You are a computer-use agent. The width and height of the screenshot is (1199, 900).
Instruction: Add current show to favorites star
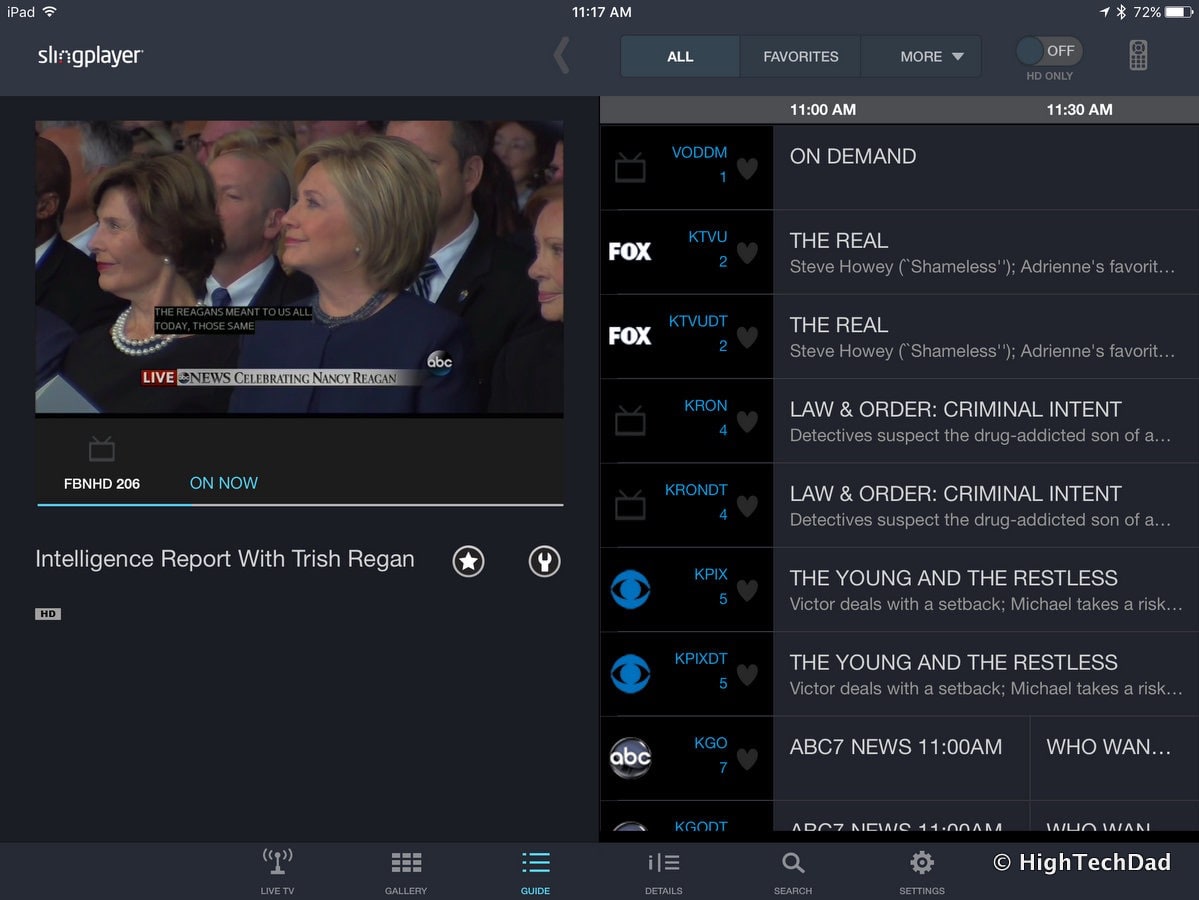[x=468, y=561]
